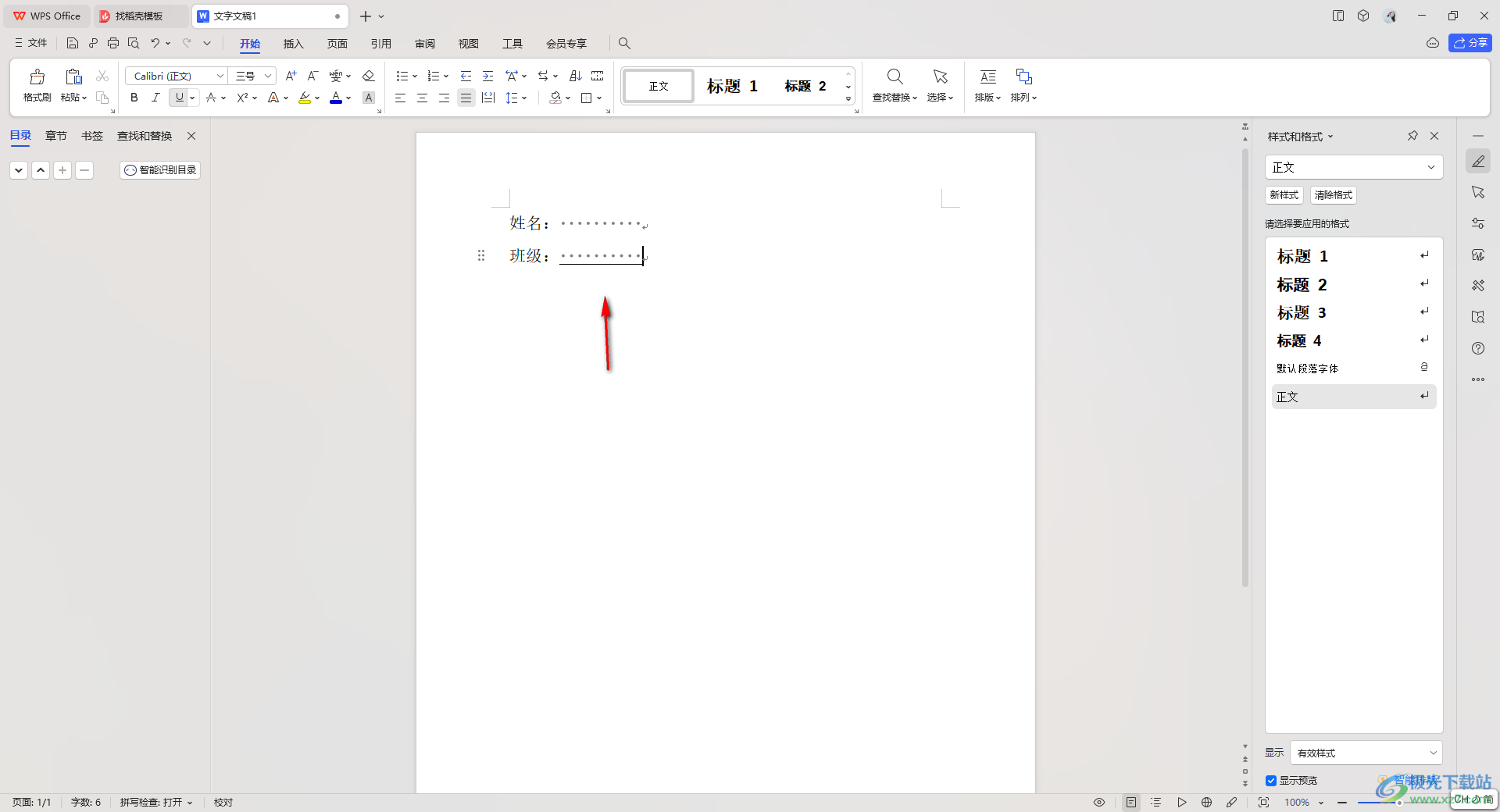Viewport: 1500px width, 812px height.
Task: Switch to the 插入 ribbon tab
Action: click(x=293, y=44)
